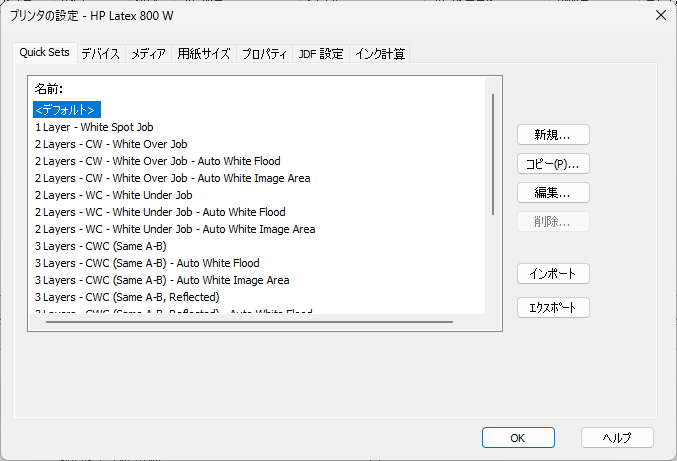Open the メディア tab

coord(149,54)
